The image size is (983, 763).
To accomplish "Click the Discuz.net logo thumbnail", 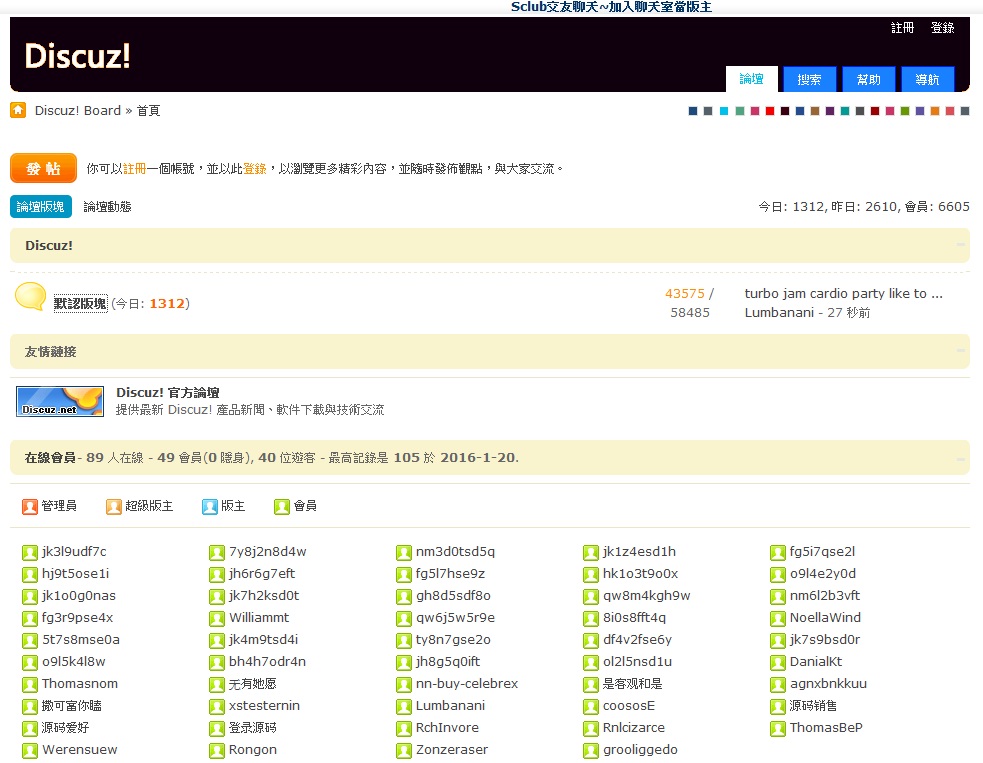I will pos(60,401).
